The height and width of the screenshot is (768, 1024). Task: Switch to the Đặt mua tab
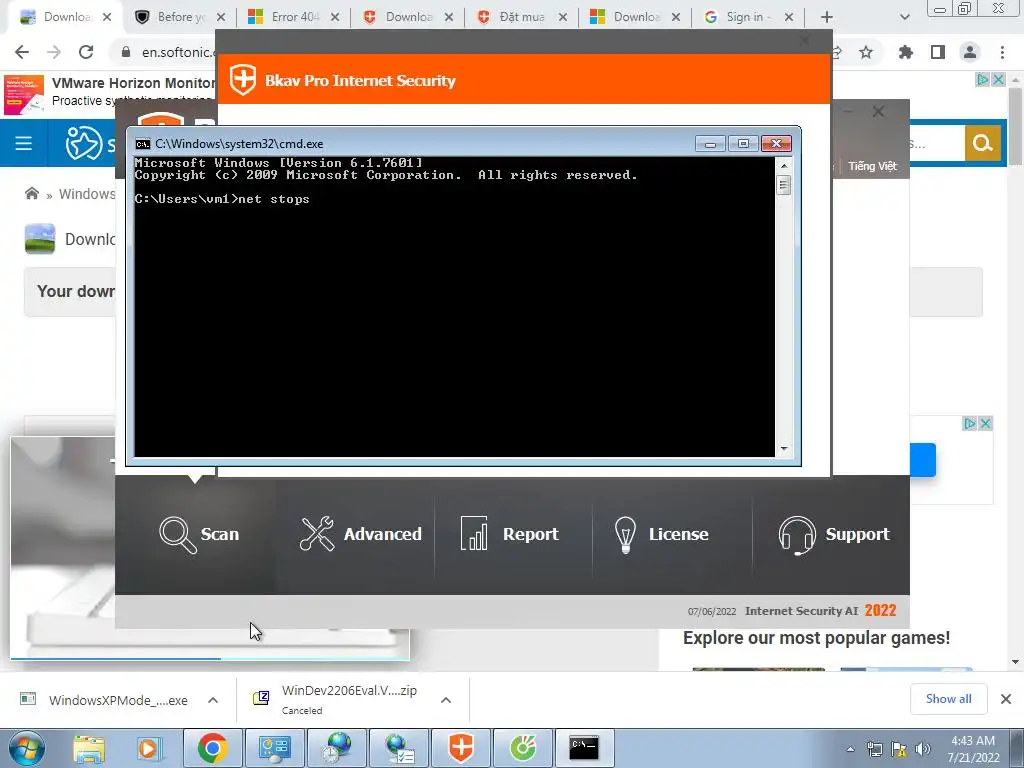coord(522,17)
